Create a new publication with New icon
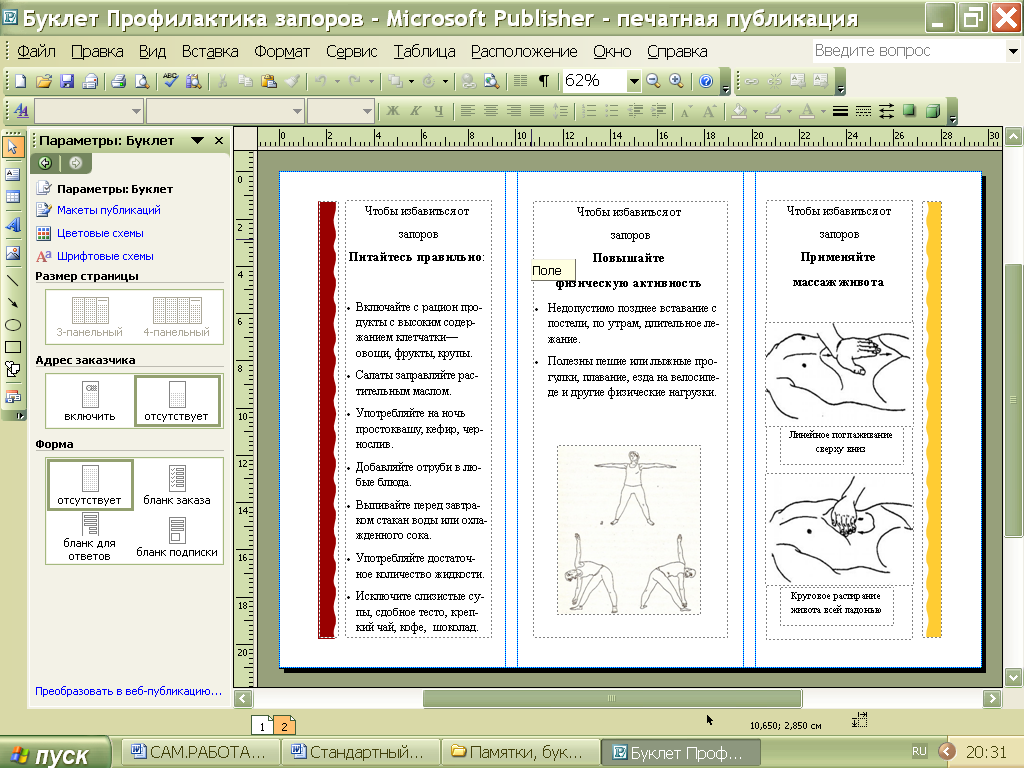1024x768 pixels. pyautogui.click(x=20, y=81)
